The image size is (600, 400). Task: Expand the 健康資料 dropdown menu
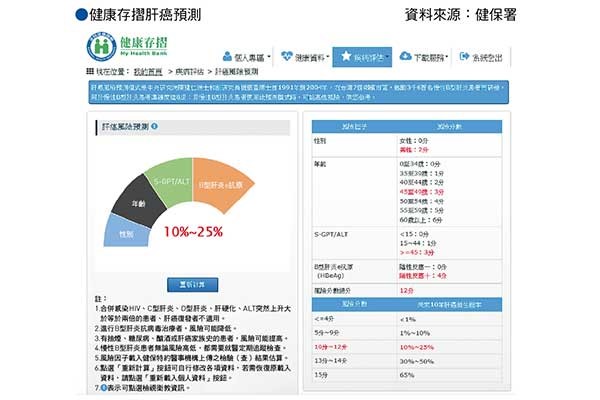311,58
